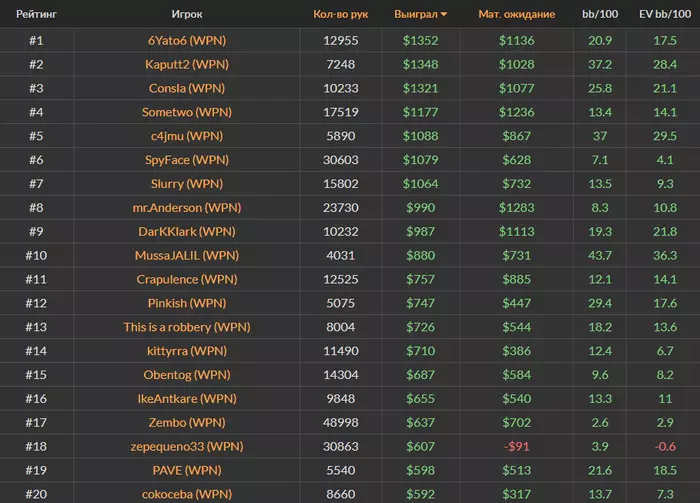The height and width of the screenshot is (503, 700).
Task: Click the Игрок column header
Action: (x=187, y=15)
